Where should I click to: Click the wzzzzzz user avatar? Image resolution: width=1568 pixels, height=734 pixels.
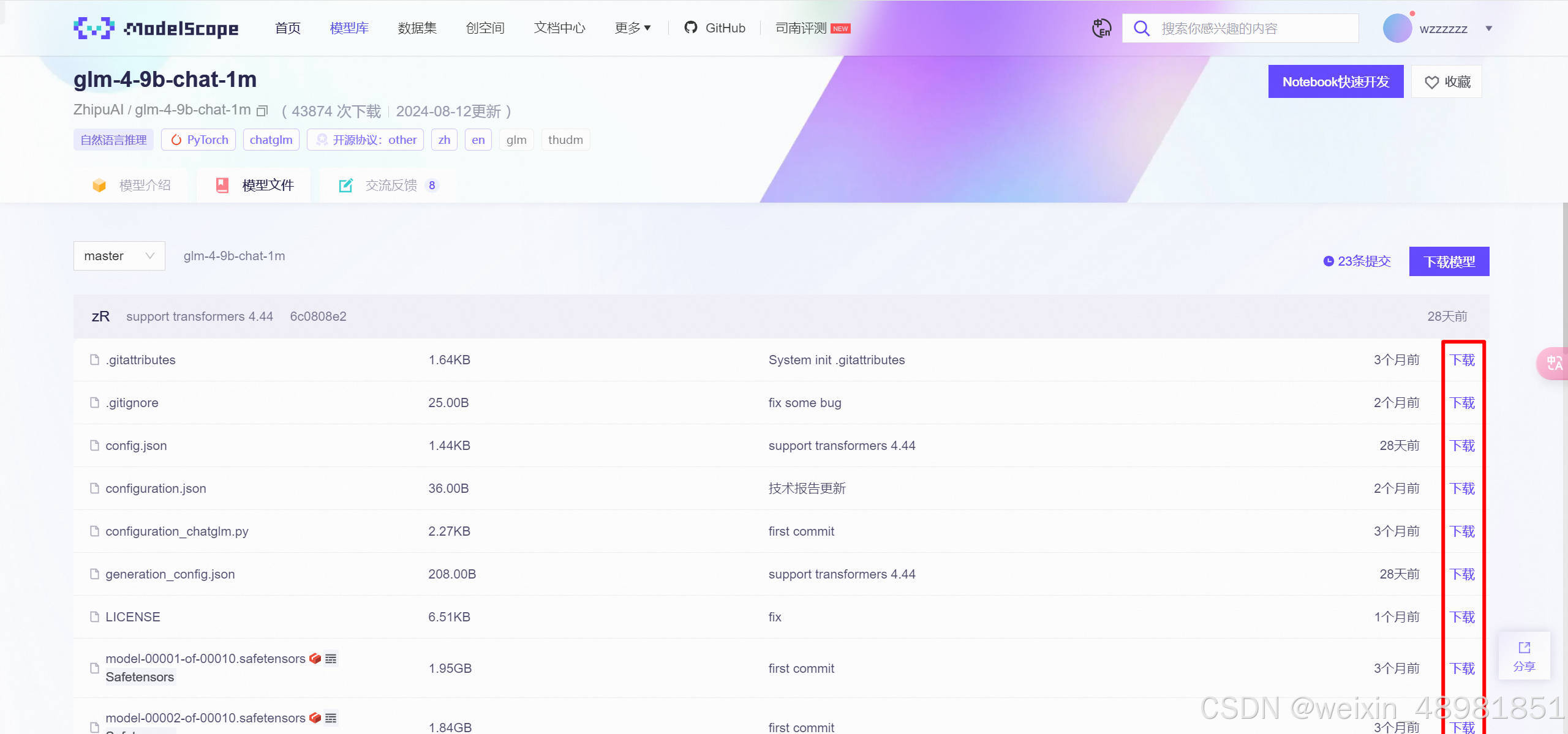click(1397, 28)
